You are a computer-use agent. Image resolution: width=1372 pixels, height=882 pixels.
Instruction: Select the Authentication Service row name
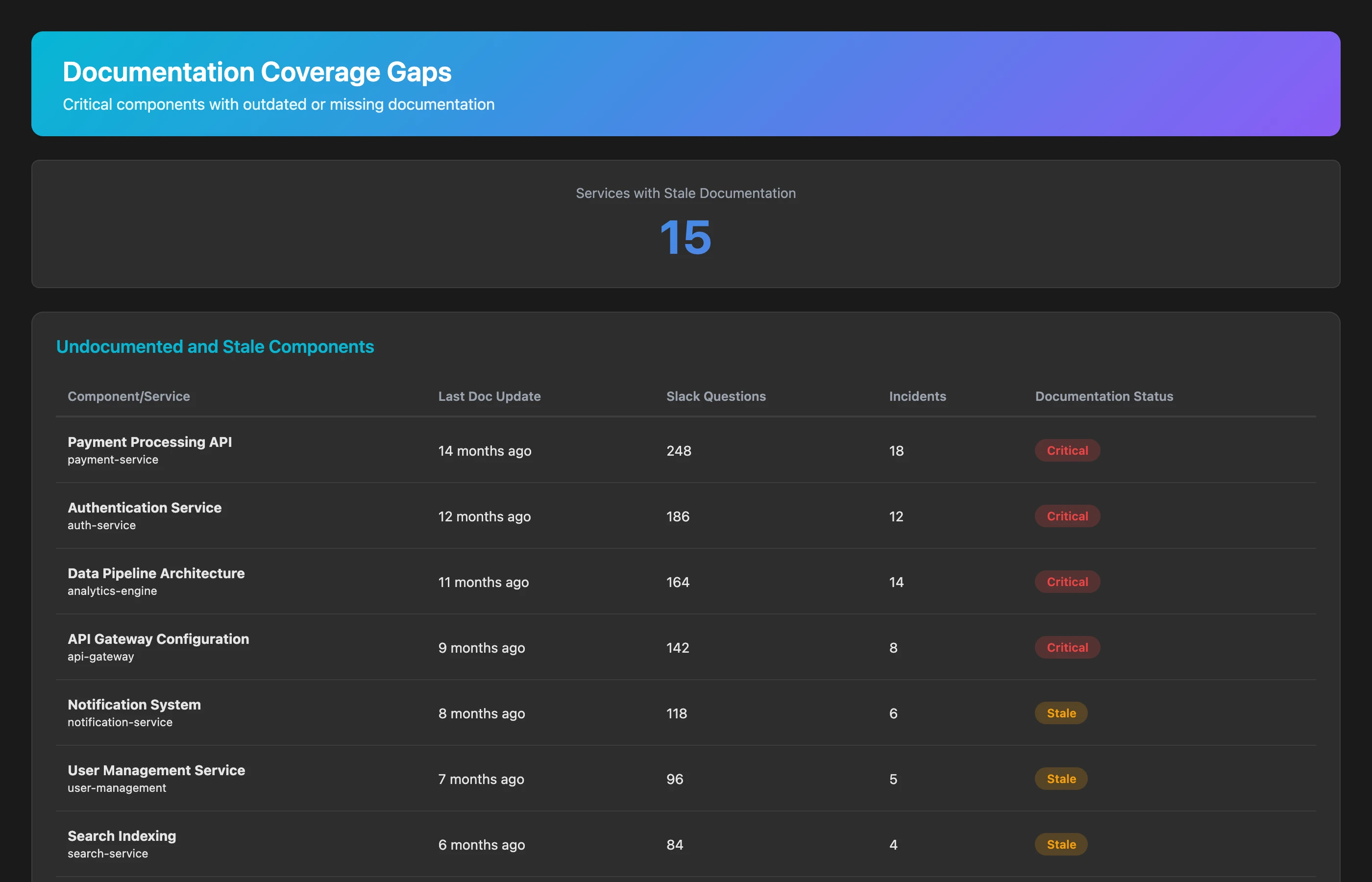[x=145, y=508]
